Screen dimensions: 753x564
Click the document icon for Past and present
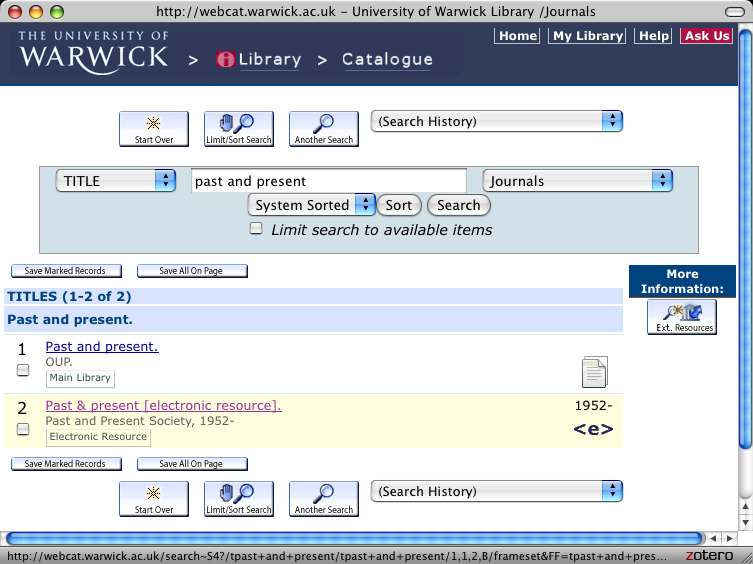(594, 371)
